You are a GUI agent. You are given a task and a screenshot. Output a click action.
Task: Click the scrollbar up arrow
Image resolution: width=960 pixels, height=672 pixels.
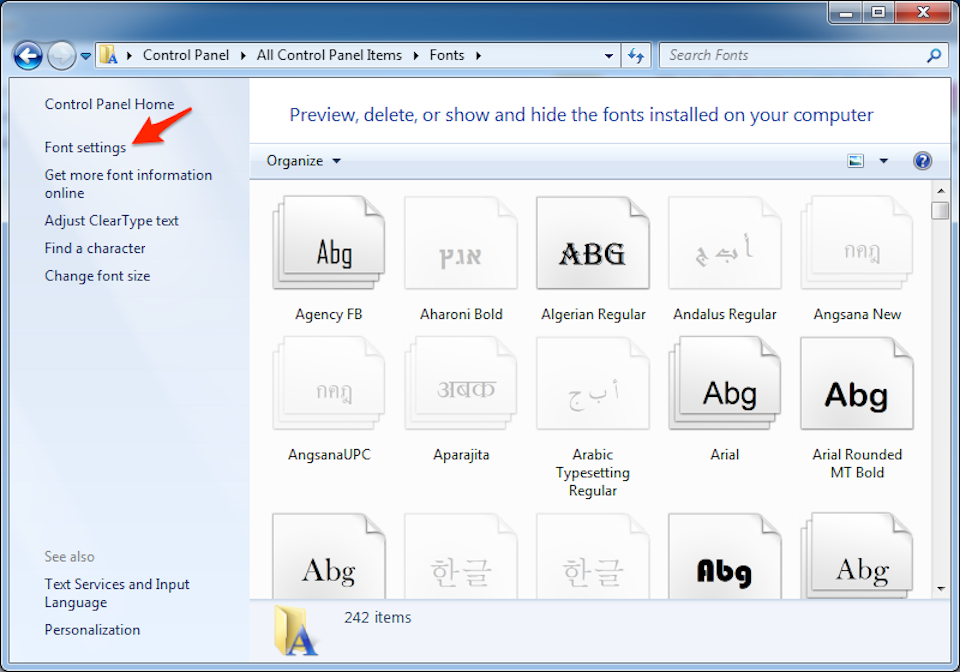(941, 191)
